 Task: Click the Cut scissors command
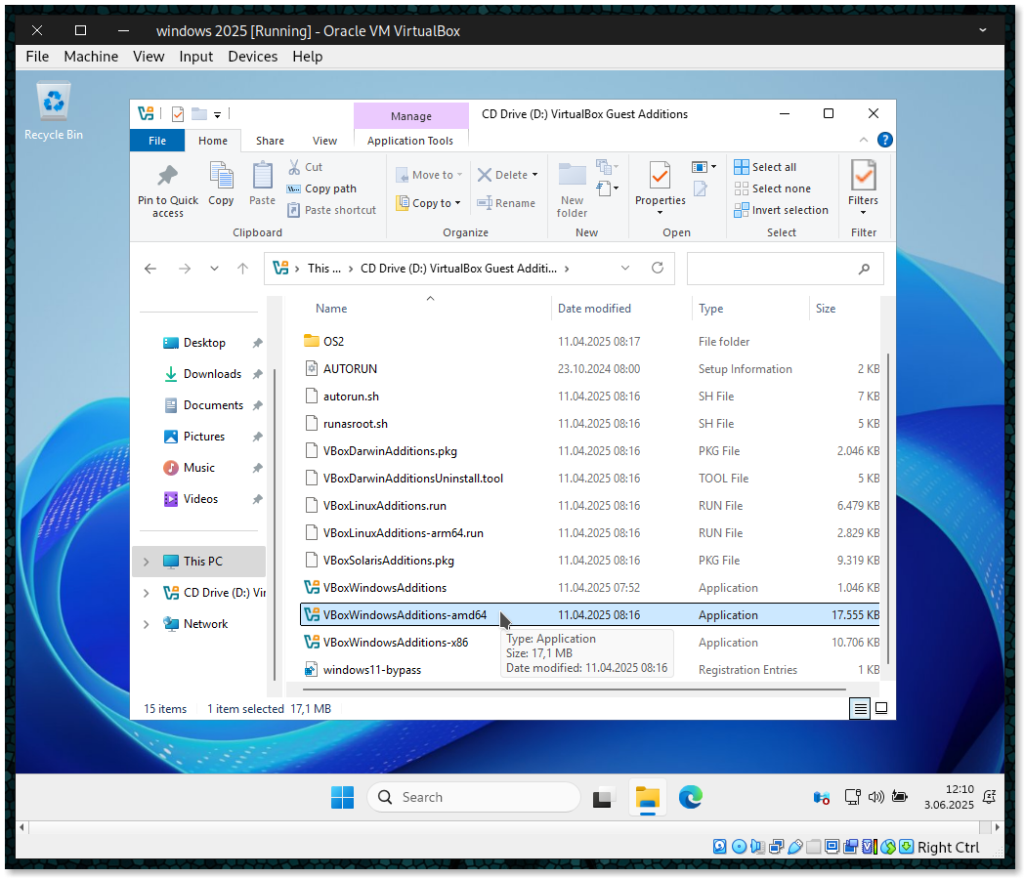305,167
